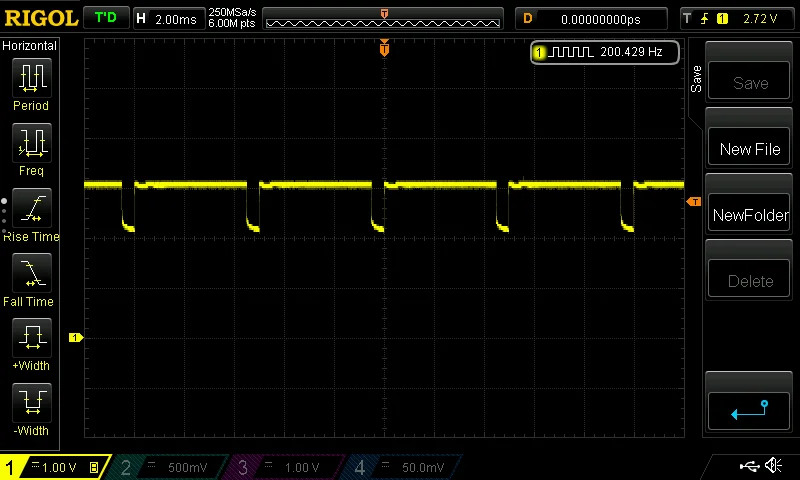Click the sound speaker icon

pyautogui.click(x=773, y=465)
